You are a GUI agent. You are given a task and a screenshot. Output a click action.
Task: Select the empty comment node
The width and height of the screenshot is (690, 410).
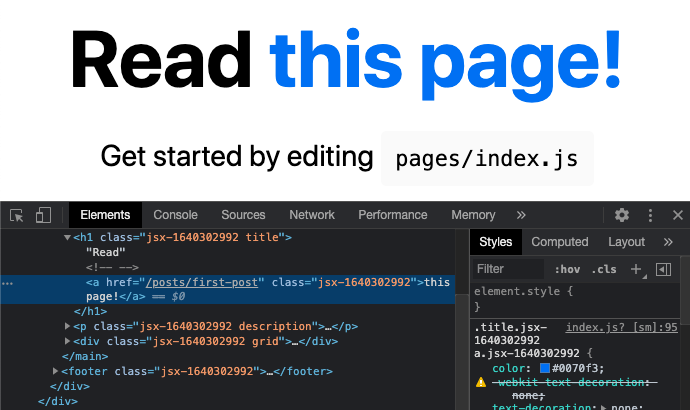112,267
